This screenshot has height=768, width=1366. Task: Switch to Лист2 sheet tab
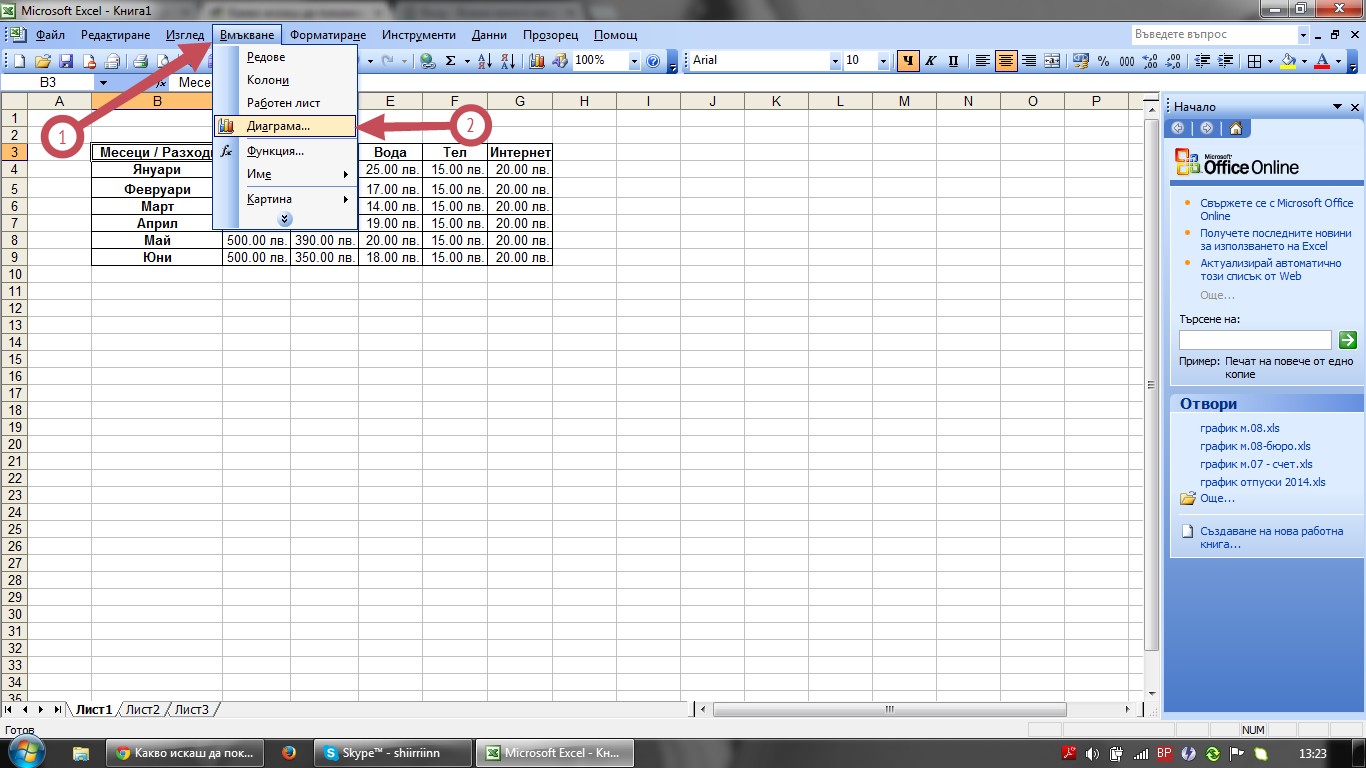[x=142, y=709]
